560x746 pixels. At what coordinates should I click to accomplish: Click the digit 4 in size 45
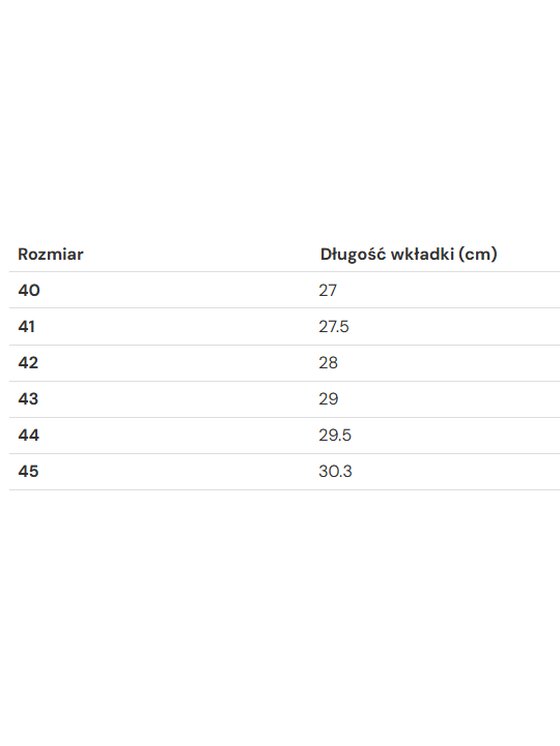tap(23, 471)
